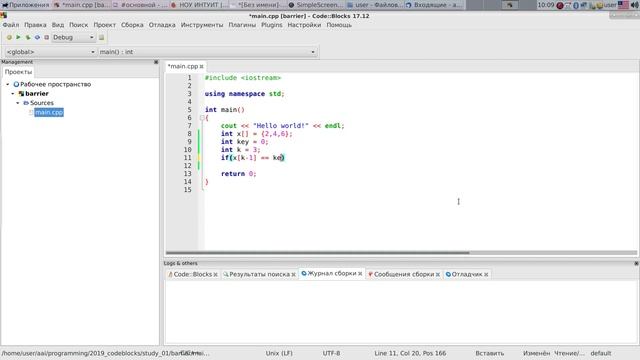Click the Bluetooth tray icon
This screenshot has height=360, width=640.
(576, 5)
